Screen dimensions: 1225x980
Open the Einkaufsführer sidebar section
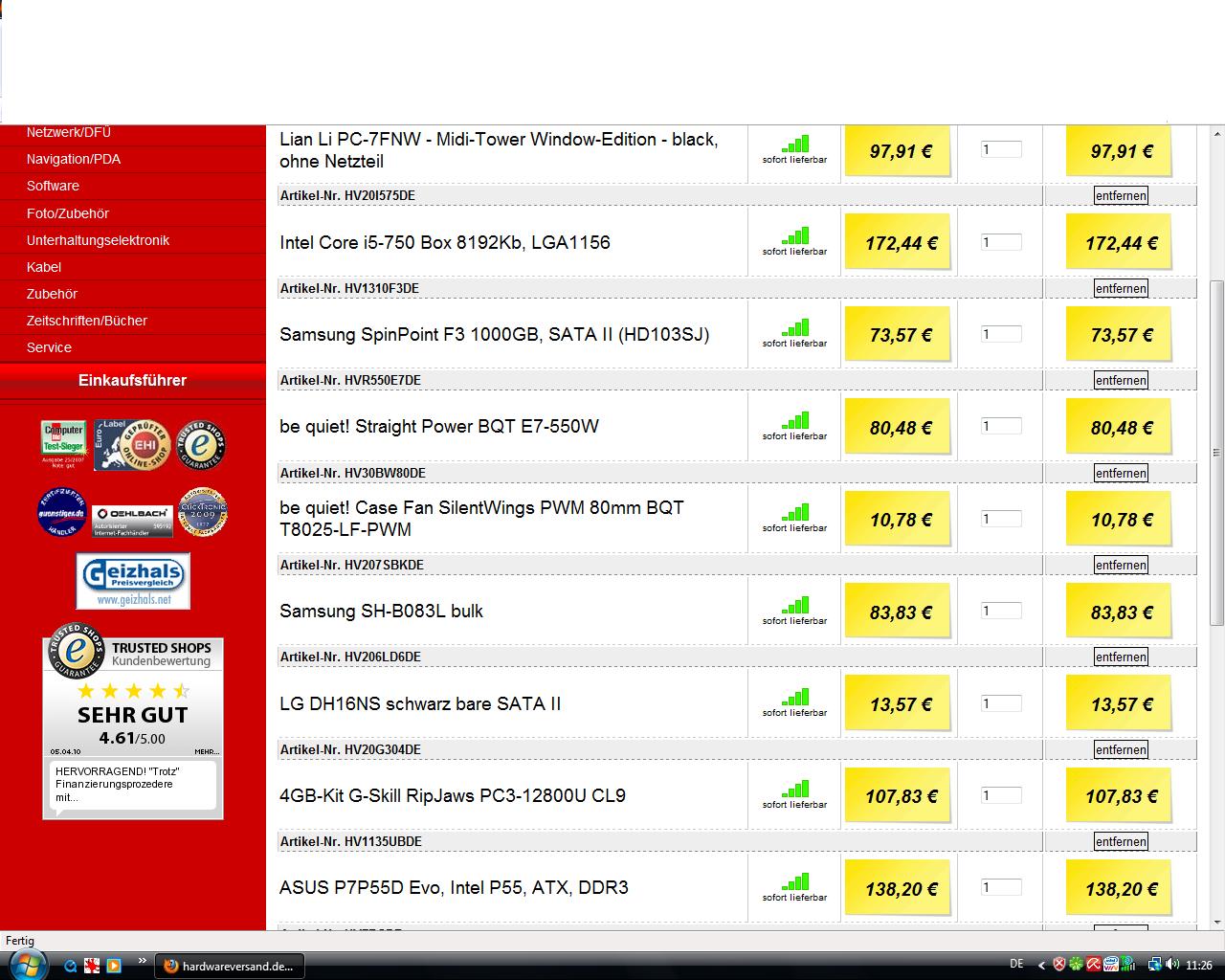tap(132, 380)
